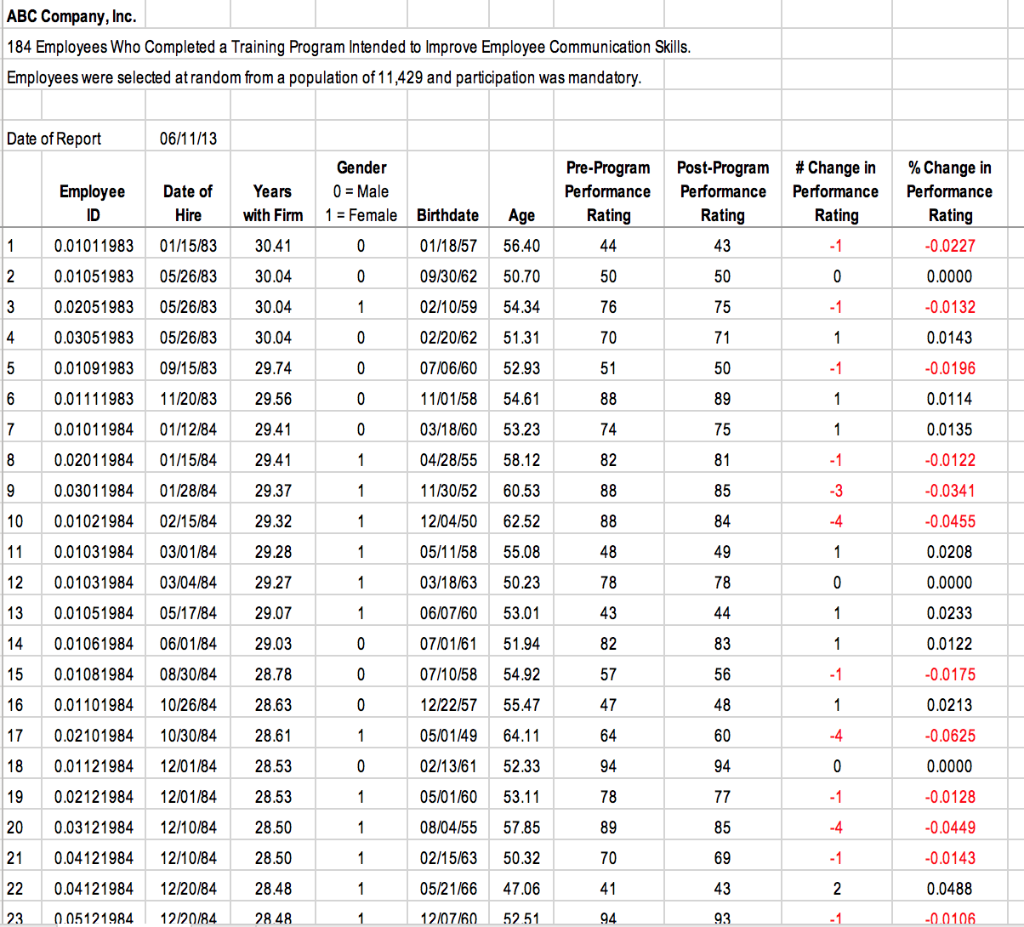
Task: Click Employee ID 0.01111983
Action: pyautogui.click(x=94, y=399)
